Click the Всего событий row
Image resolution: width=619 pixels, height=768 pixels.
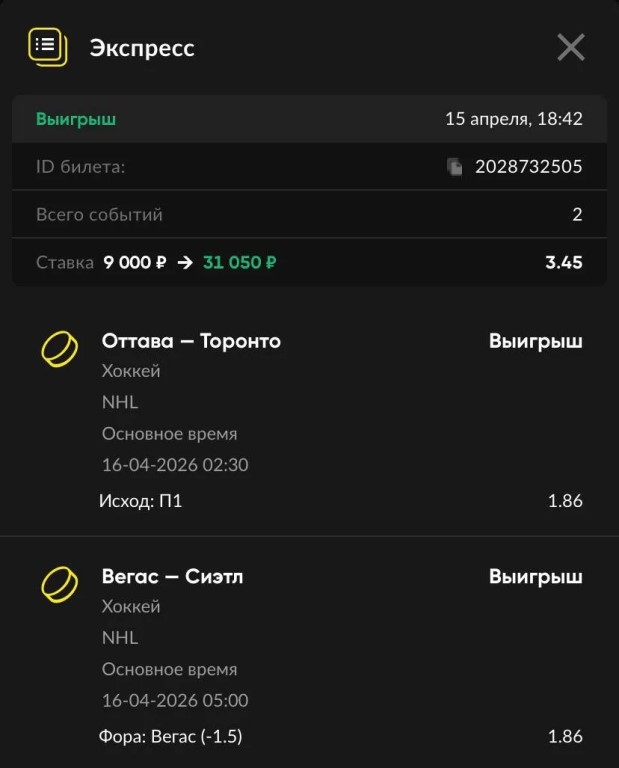309,215
